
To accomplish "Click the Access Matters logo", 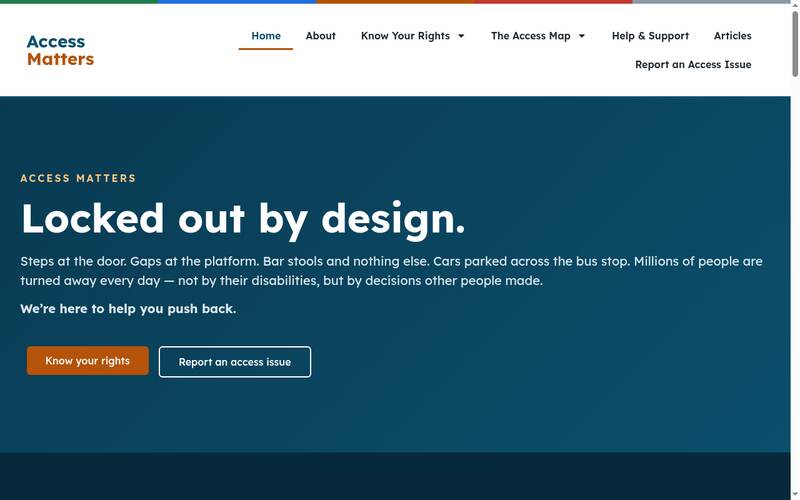I will pyautogui.click(x=60, y=50).
